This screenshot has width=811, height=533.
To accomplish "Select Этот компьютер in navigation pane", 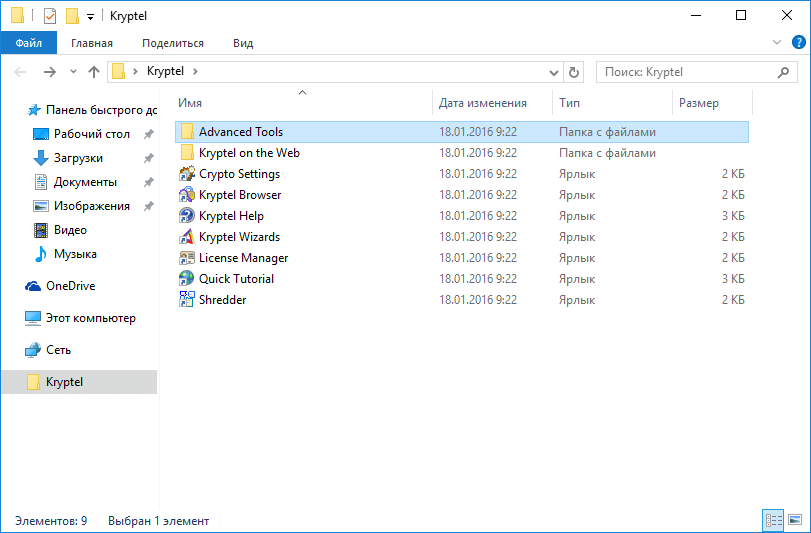I will pos(90,318).
